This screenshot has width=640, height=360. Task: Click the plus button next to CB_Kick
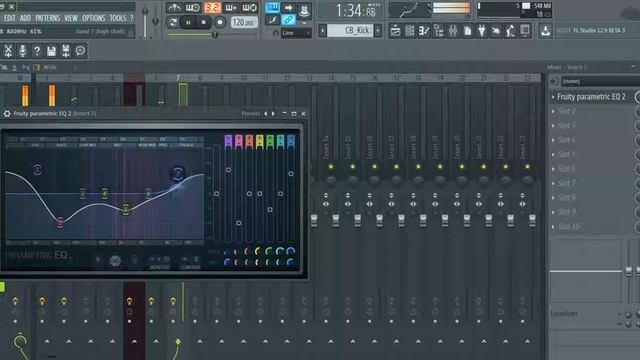coord(378,31)
